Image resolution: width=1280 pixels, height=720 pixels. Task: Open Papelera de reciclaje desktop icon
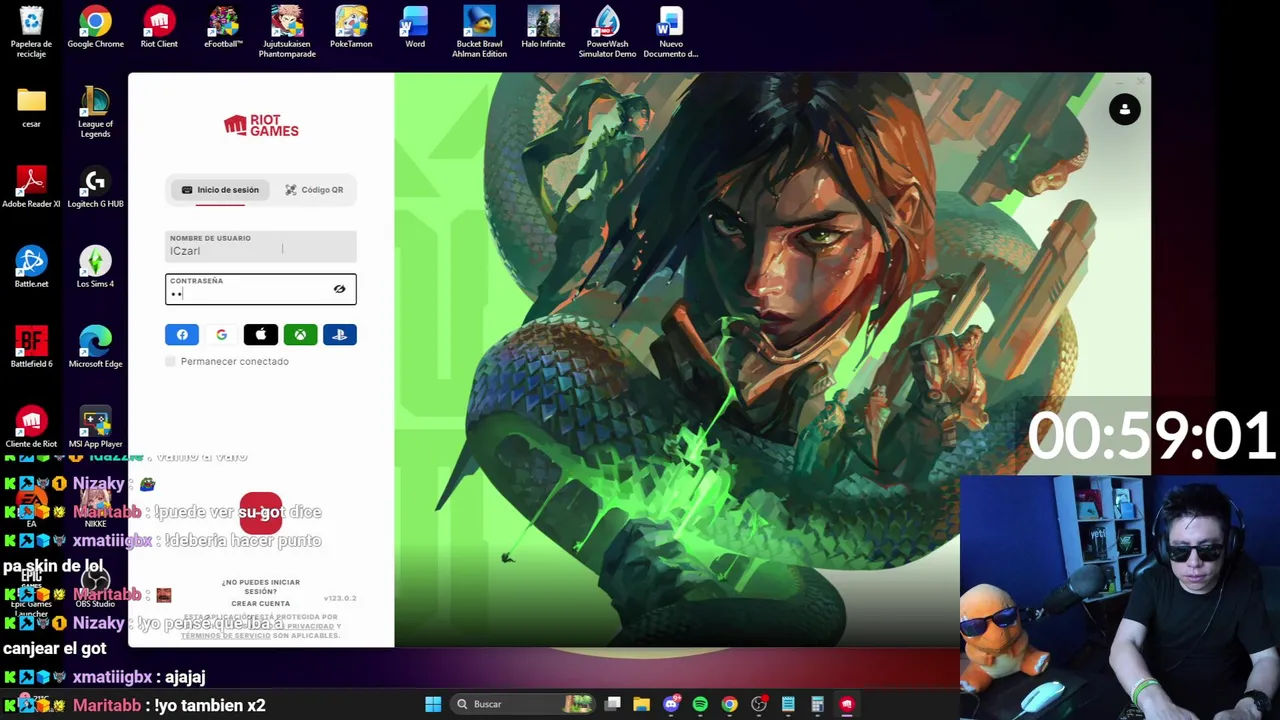coord(31,32)
